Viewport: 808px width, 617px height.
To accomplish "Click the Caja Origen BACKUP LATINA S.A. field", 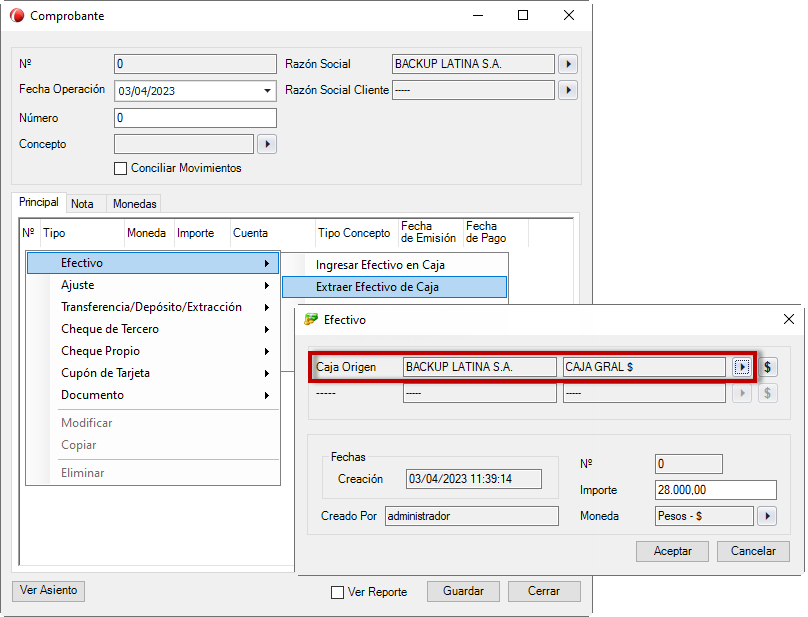I will tap(480, 367).
